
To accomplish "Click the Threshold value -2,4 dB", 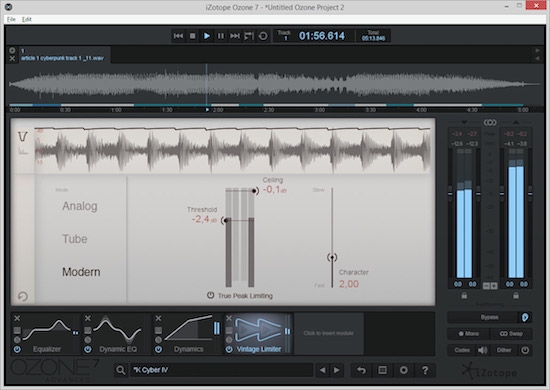I will coord(204,219).
